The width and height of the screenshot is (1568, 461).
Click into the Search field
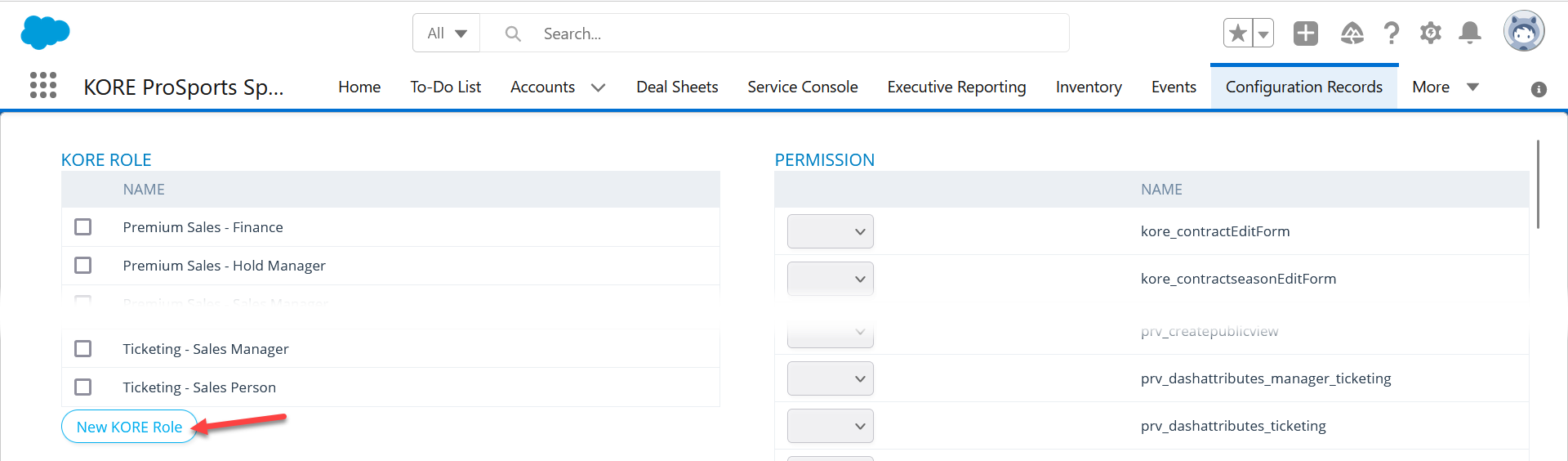click(x=774, y=34)
